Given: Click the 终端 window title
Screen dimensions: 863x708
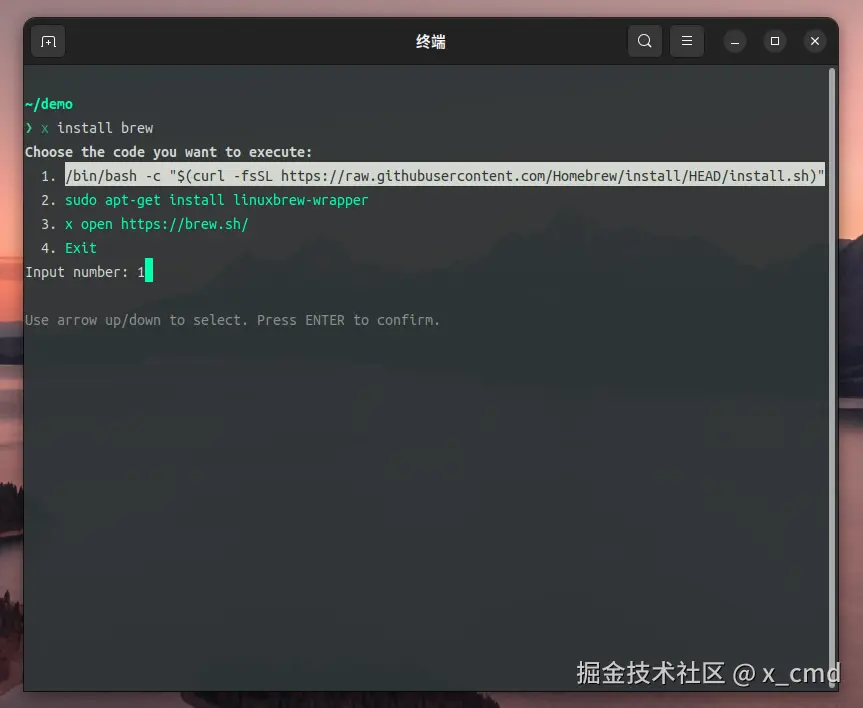Looking at the screenshot, I should pos(430,41).
